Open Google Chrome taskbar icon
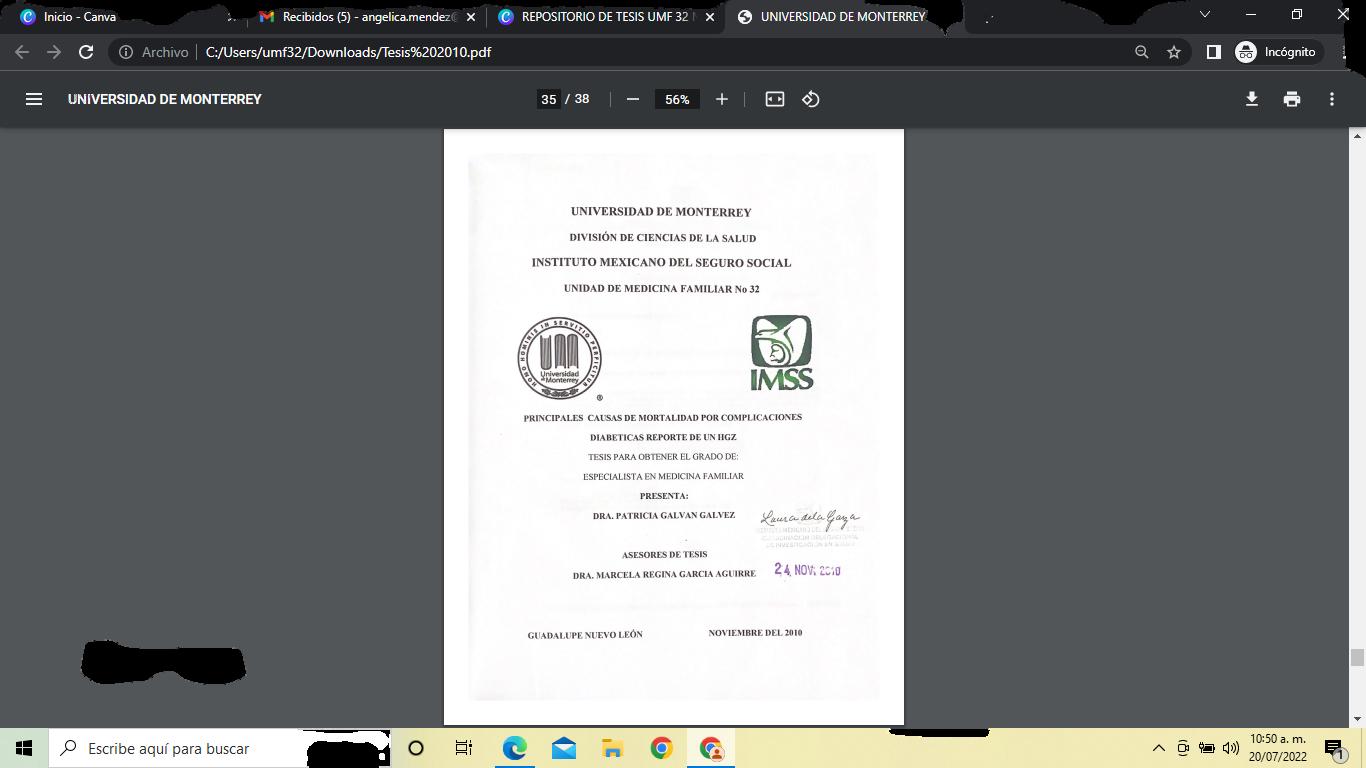Image resolution: width=1366 pixels, height=768 pixels. [661, 748]
